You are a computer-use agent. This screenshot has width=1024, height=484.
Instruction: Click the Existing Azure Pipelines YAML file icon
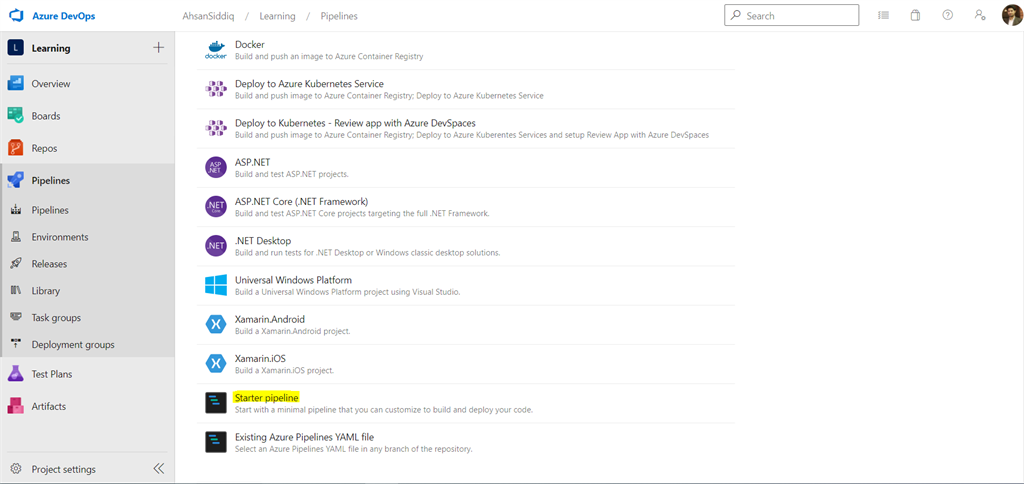[216, 442]
